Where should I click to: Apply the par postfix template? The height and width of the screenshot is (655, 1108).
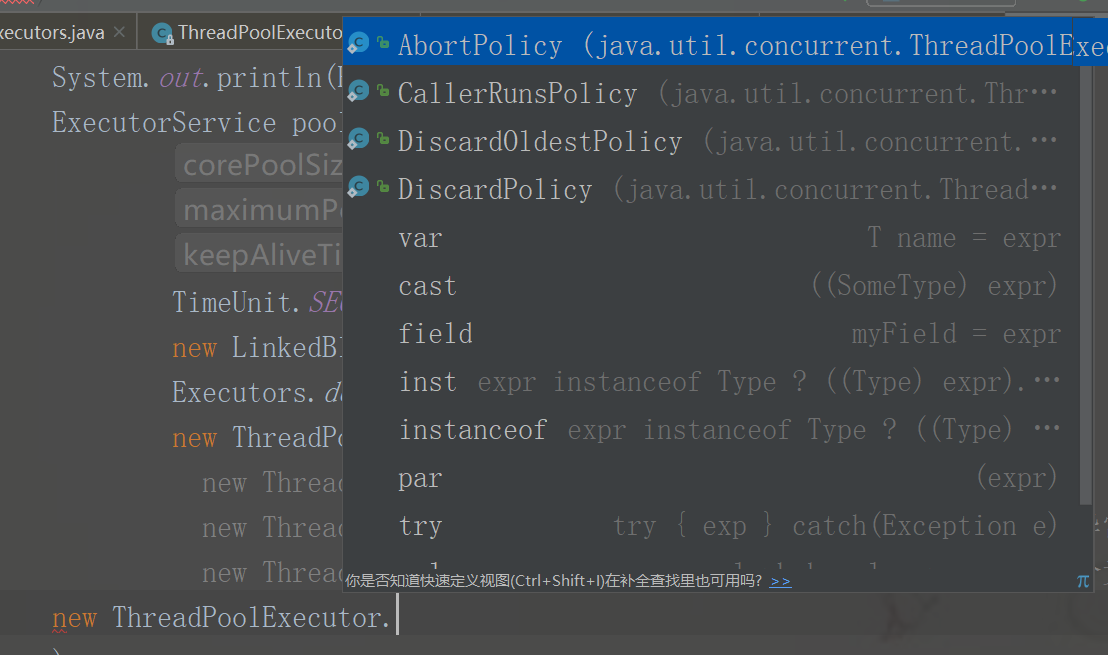click(x=712, y=478)
